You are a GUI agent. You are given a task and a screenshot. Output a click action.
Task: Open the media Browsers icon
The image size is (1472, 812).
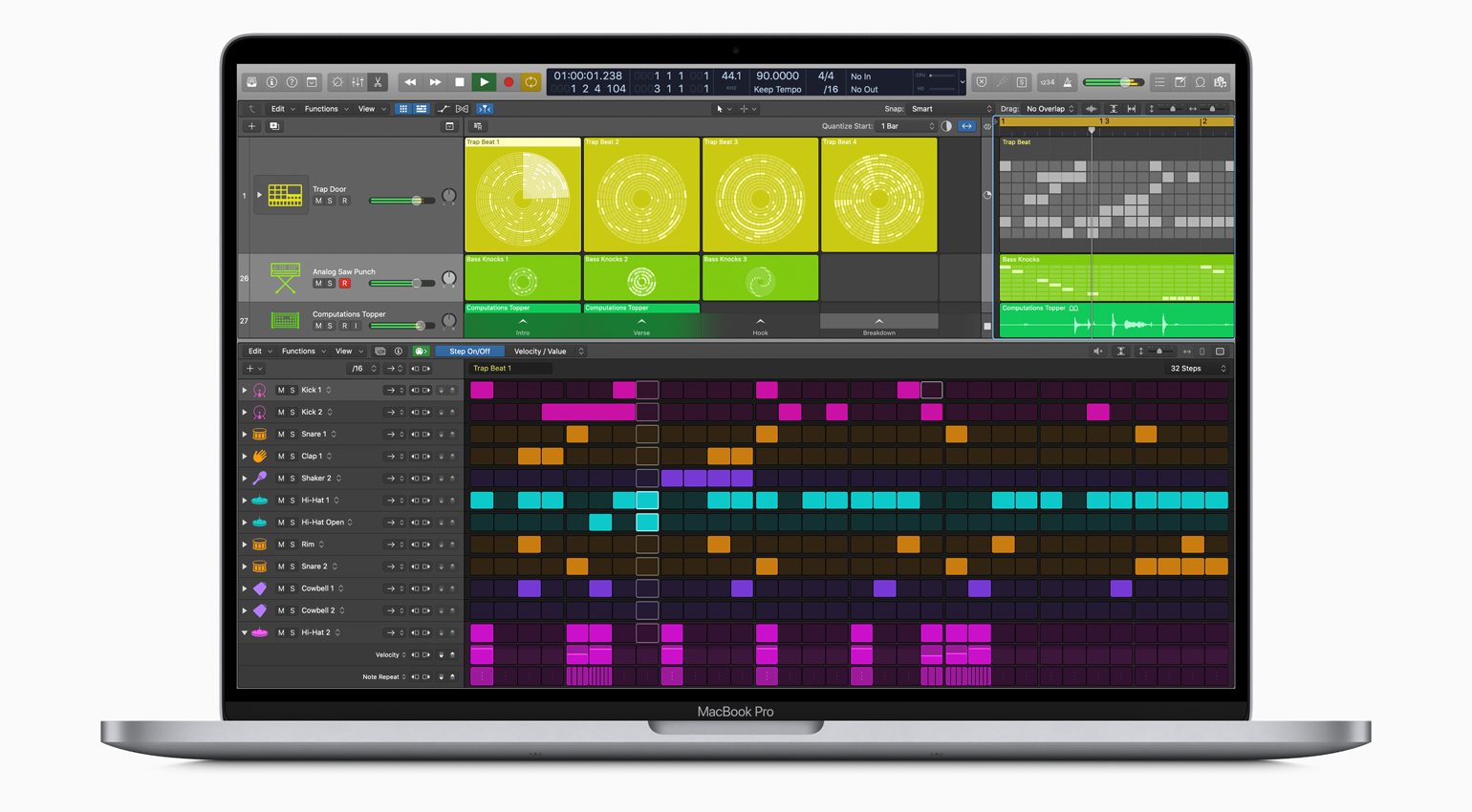[x=1220, y=82]
